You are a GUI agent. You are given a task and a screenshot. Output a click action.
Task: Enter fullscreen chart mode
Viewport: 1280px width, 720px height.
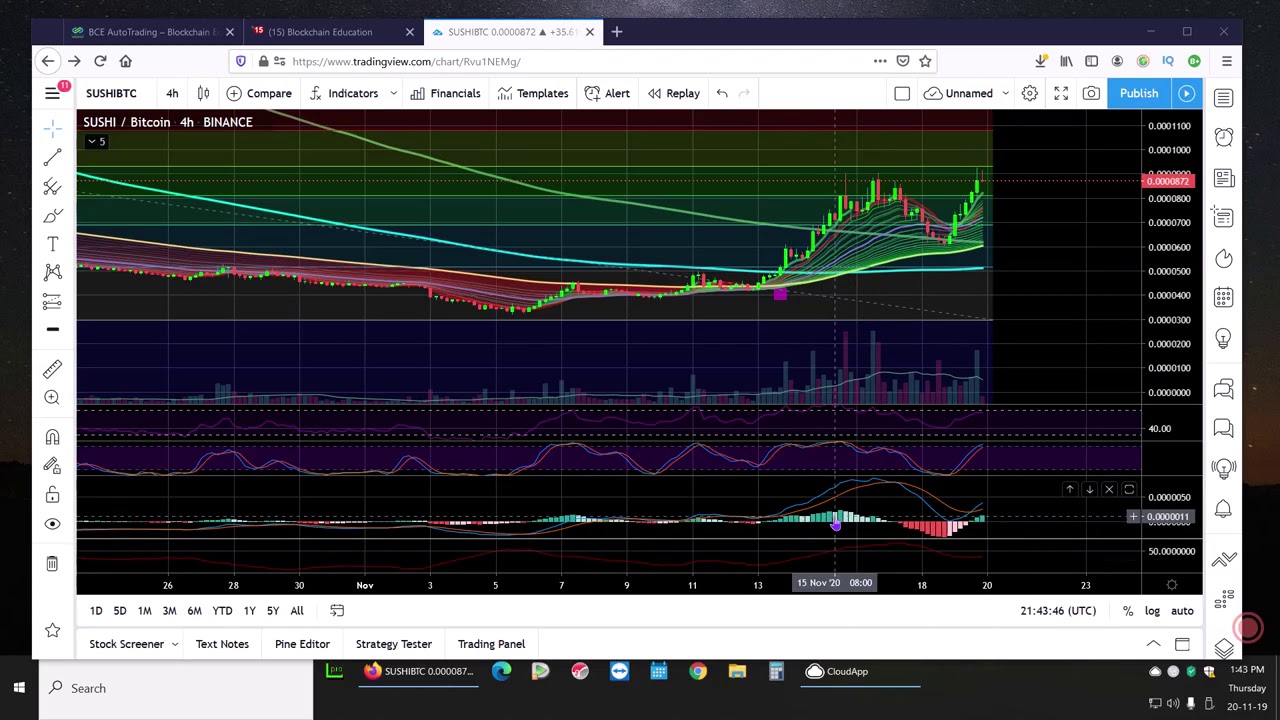[1061, 93]
